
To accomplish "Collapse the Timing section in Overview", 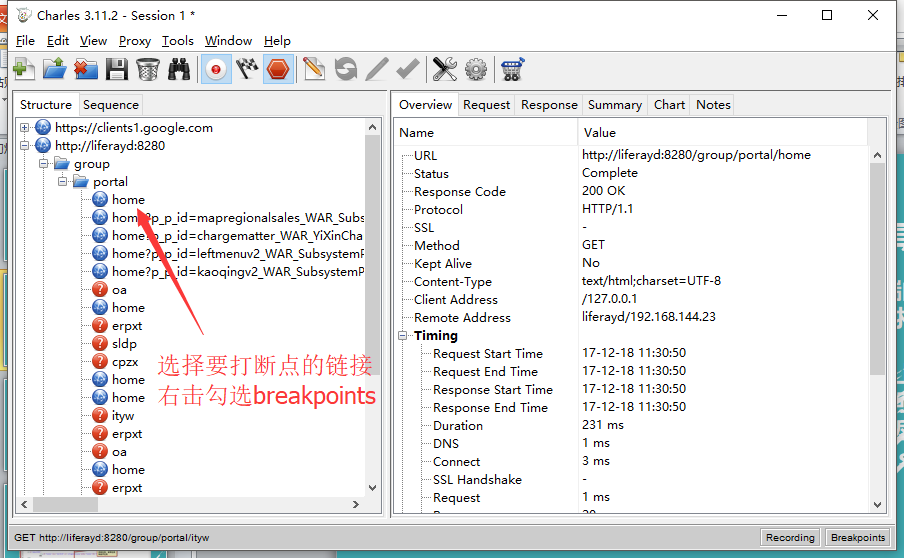I will (402, 335).
